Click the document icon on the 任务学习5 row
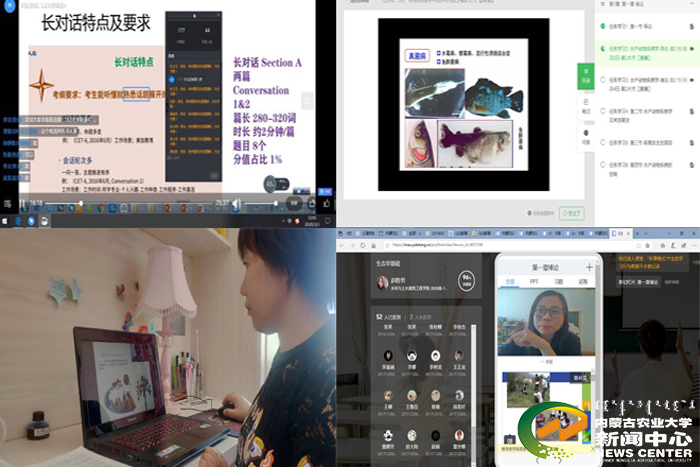This screenshot has height=467, width=700. (x=692, y=142)
